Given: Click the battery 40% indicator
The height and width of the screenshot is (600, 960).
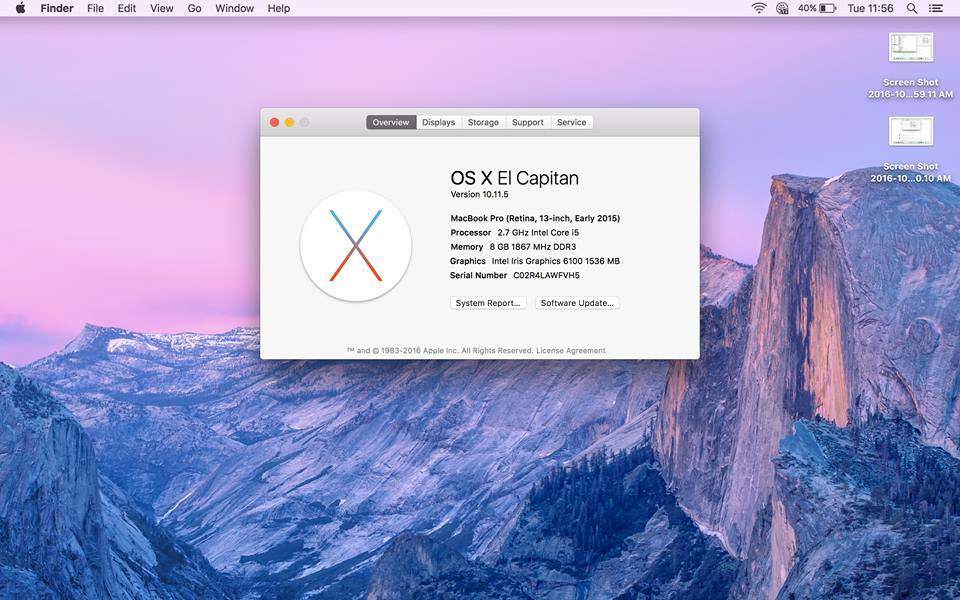Looking at the screenshot, I should coord(817,9).
